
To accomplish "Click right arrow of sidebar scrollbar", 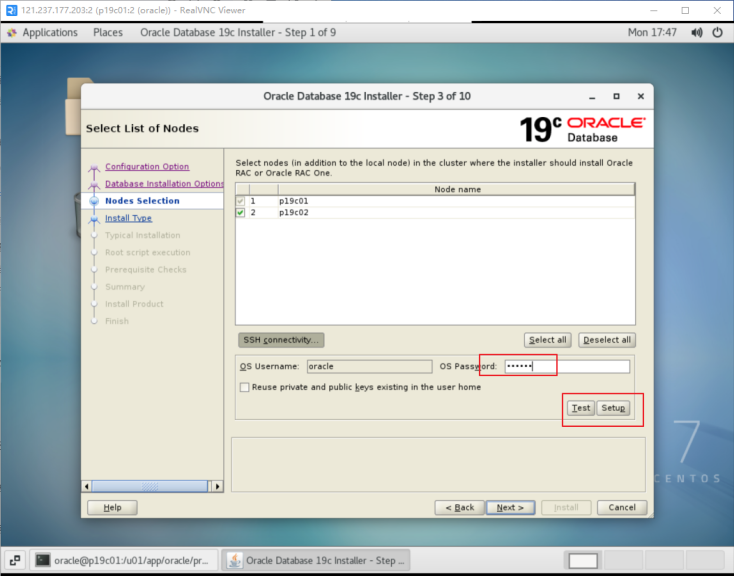I will 217,486.
